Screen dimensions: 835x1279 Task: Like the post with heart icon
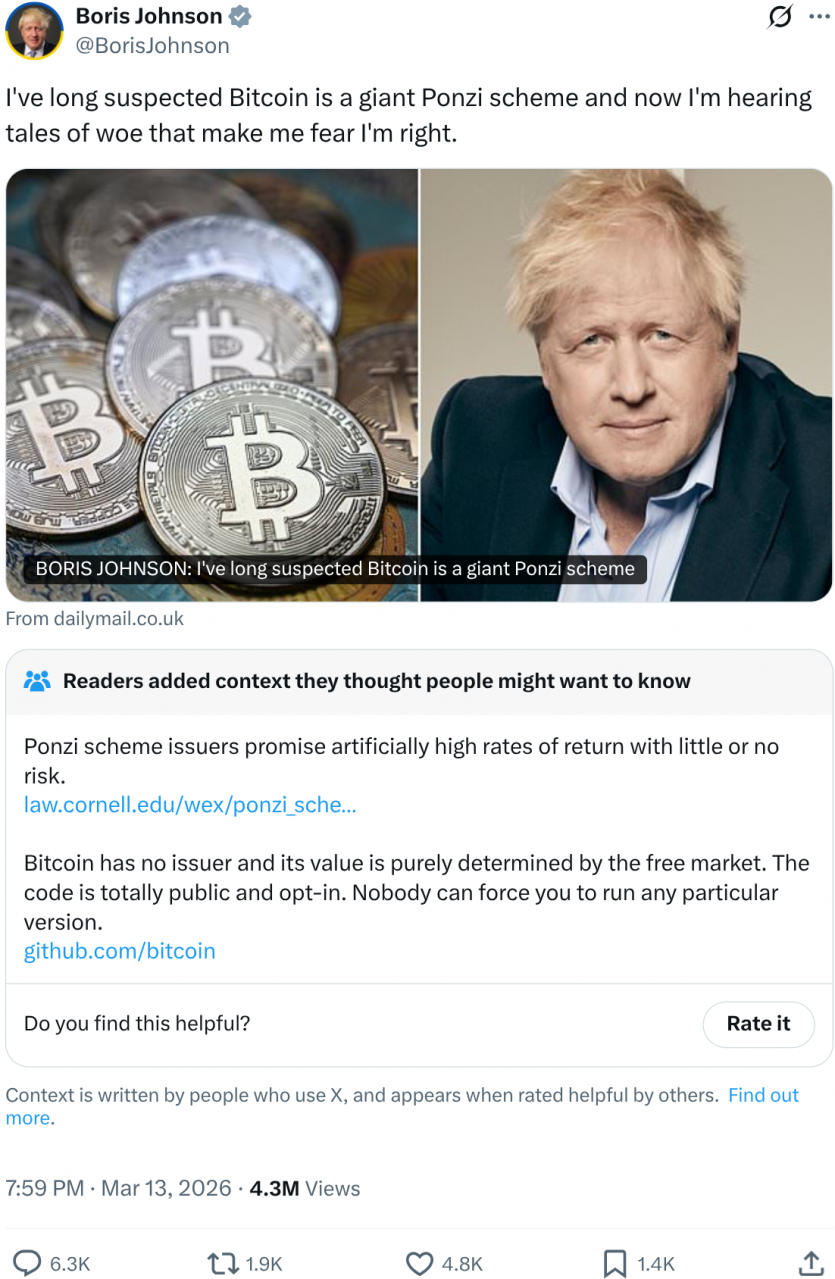(x=419, y=1263)
